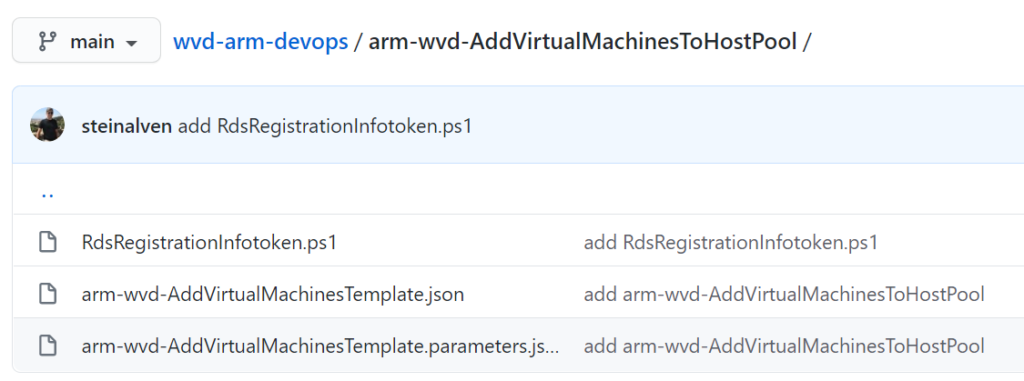Open the RdsRegistrationInfotoken.ps1 file

point(209,242)
